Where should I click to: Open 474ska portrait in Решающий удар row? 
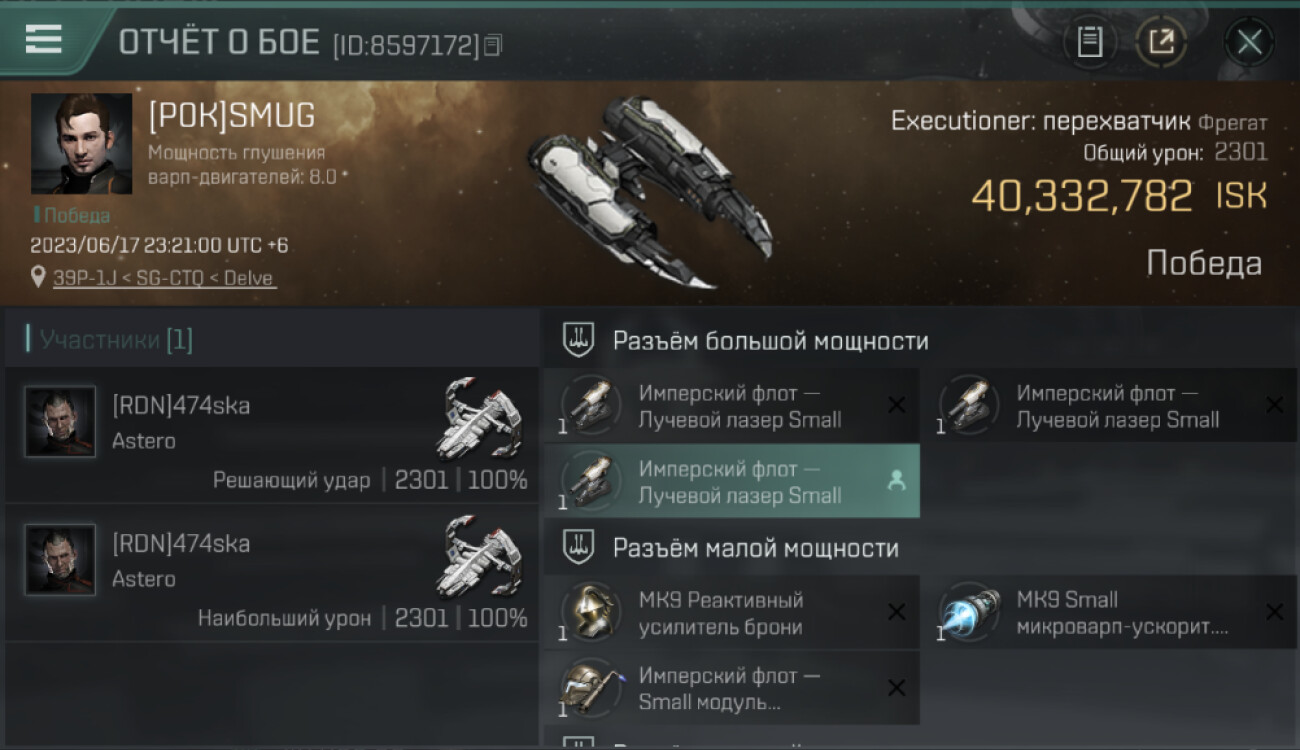point(61,422)
